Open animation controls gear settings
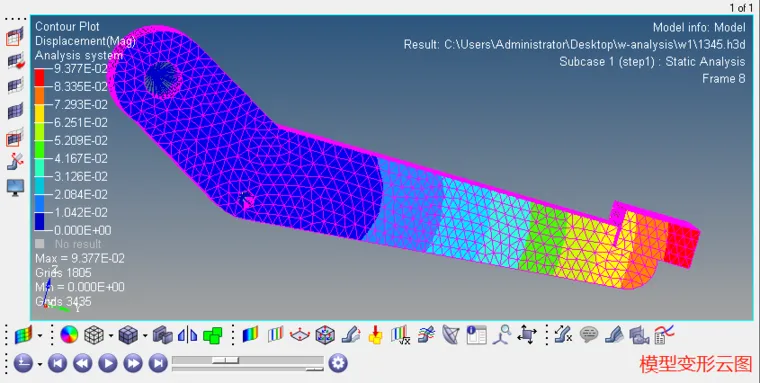Screen dimensions: 760x383 click(338, 363)
